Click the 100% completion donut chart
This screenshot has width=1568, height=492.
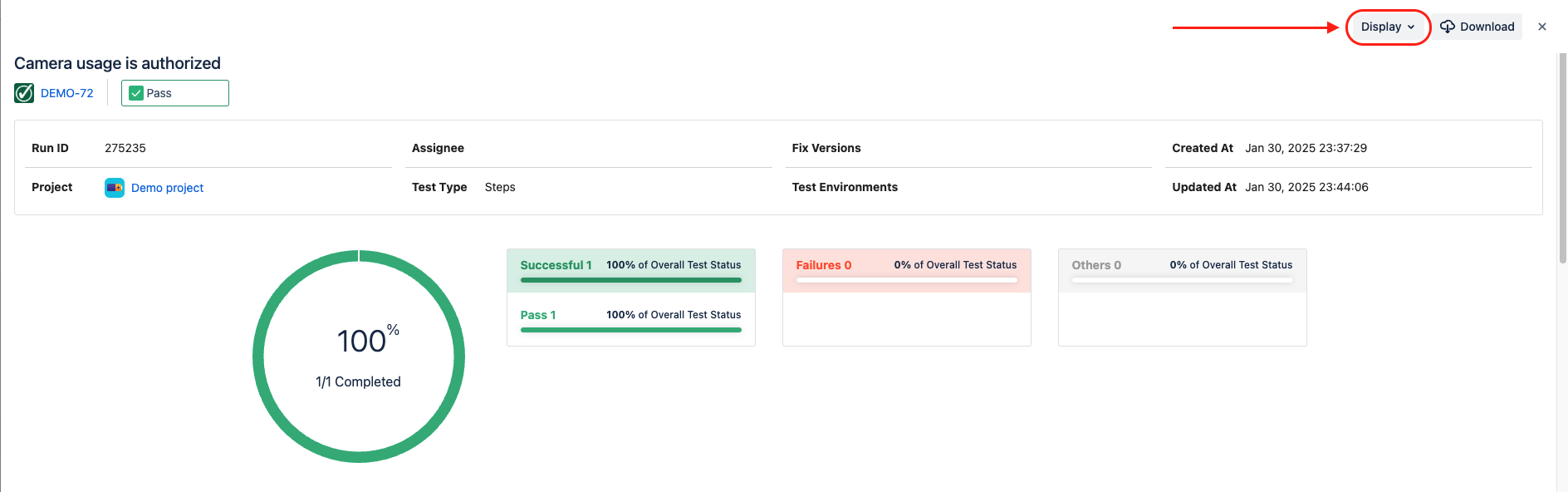pyautogui.click(x=359, y=357)
